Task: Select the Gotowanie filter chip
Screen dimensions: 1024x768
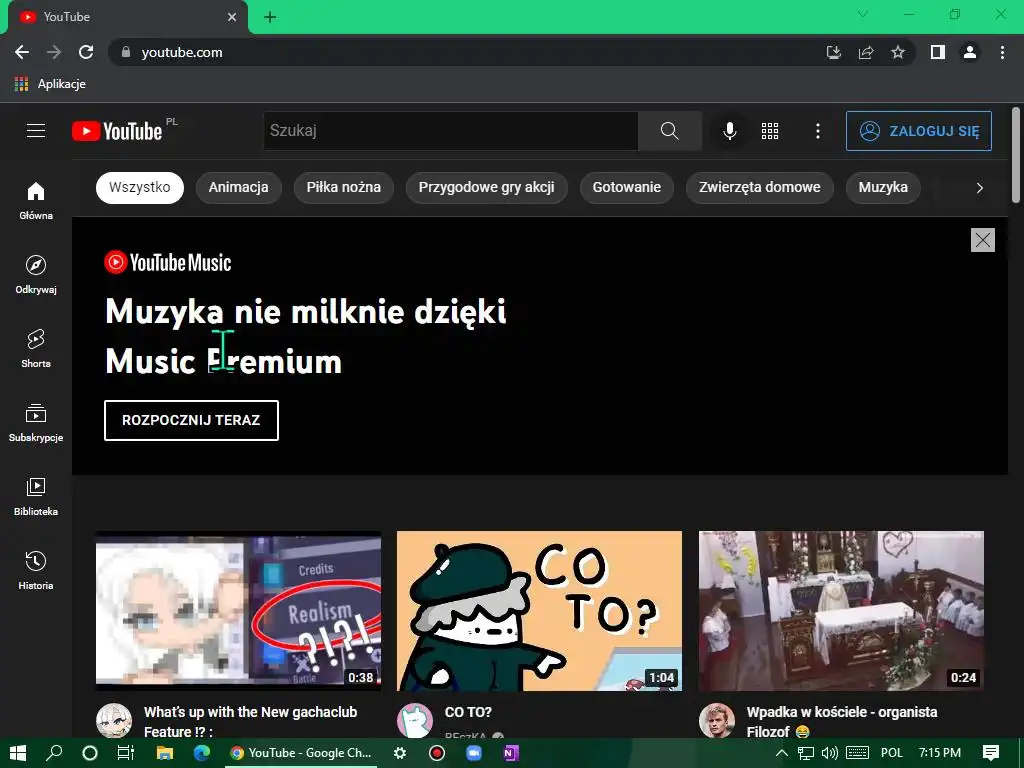Action: pyautogui.click(x=626, y=187)
